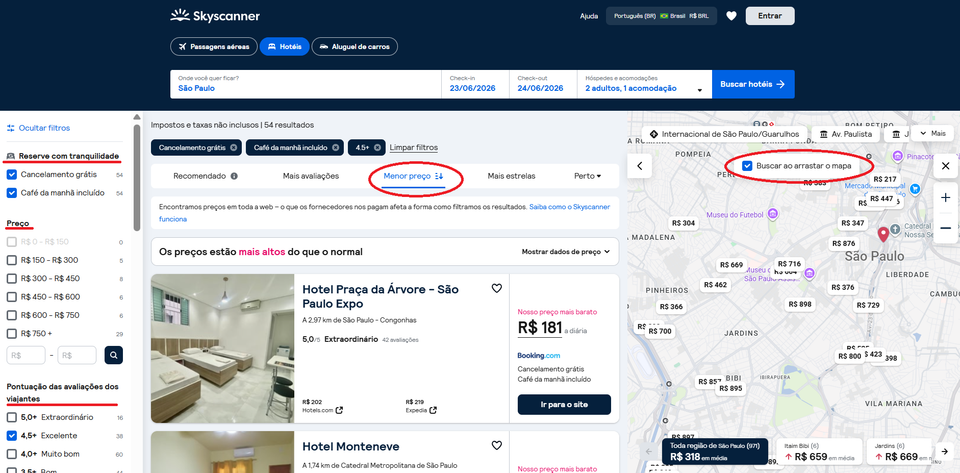Click Ir para o site button
The image size is (960, 473).
click(564, 404)
